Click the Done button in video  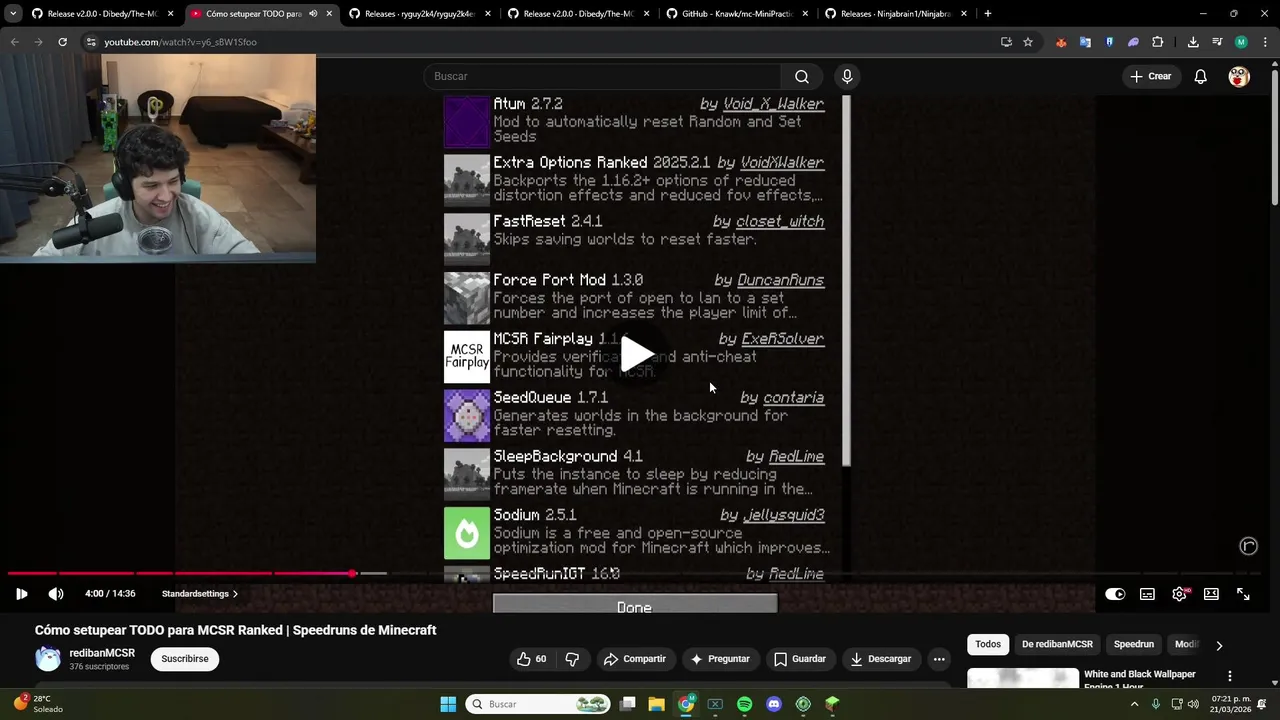pos(635,606)
